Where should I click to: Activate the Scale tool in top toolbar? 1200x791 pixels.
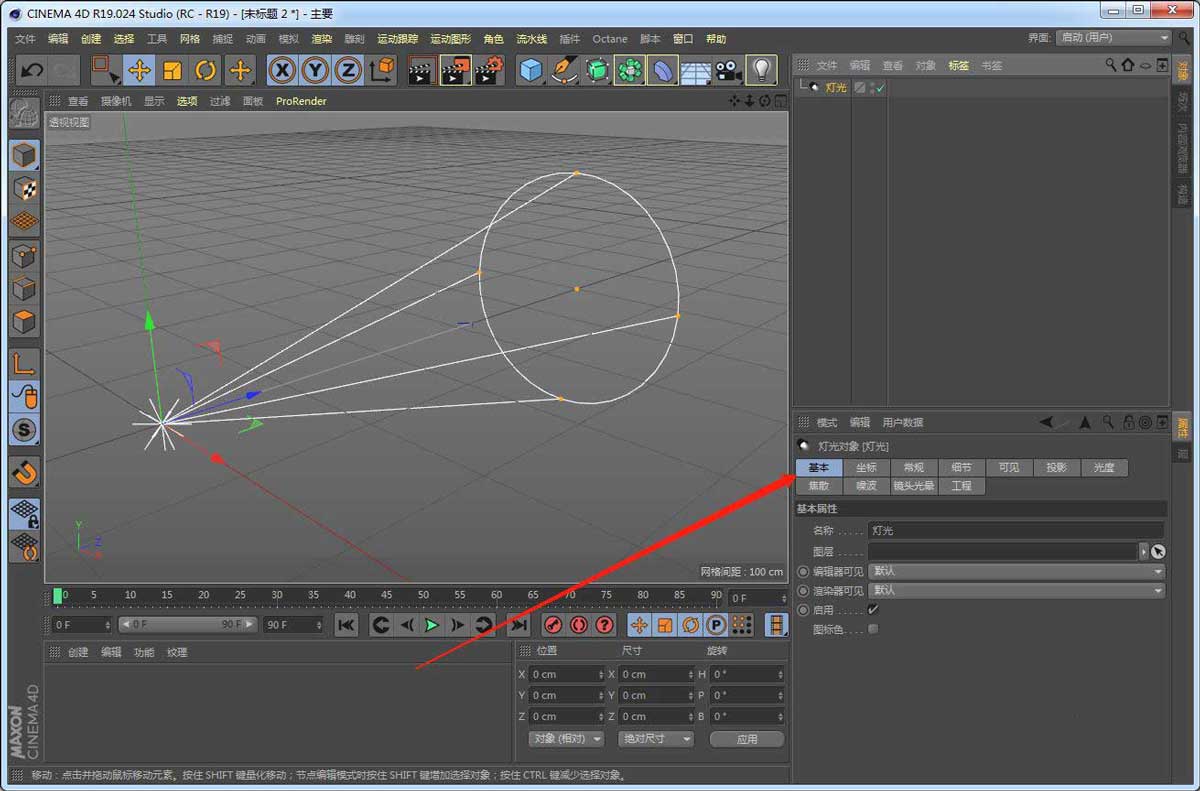(x=173, y=70)
